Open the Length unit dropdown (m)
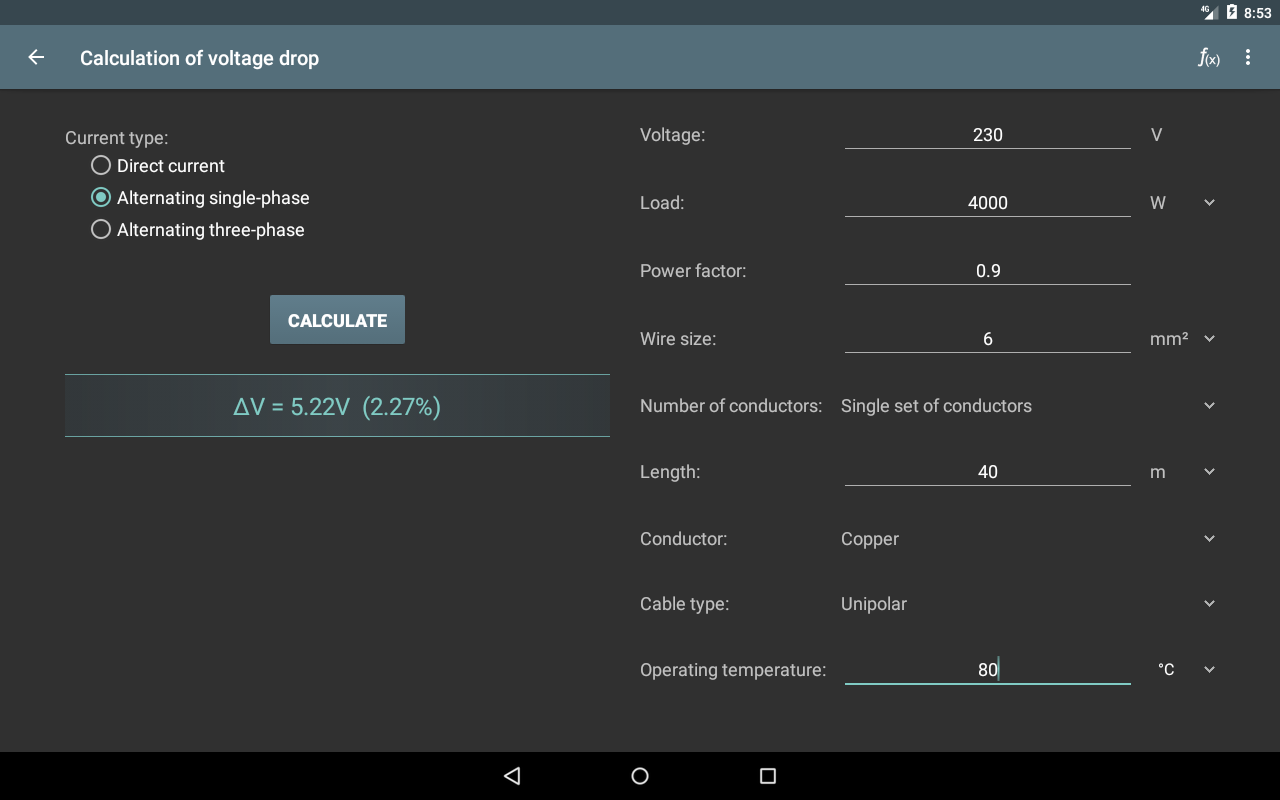Screen dimensions: 1280x800 point(1183,472)
